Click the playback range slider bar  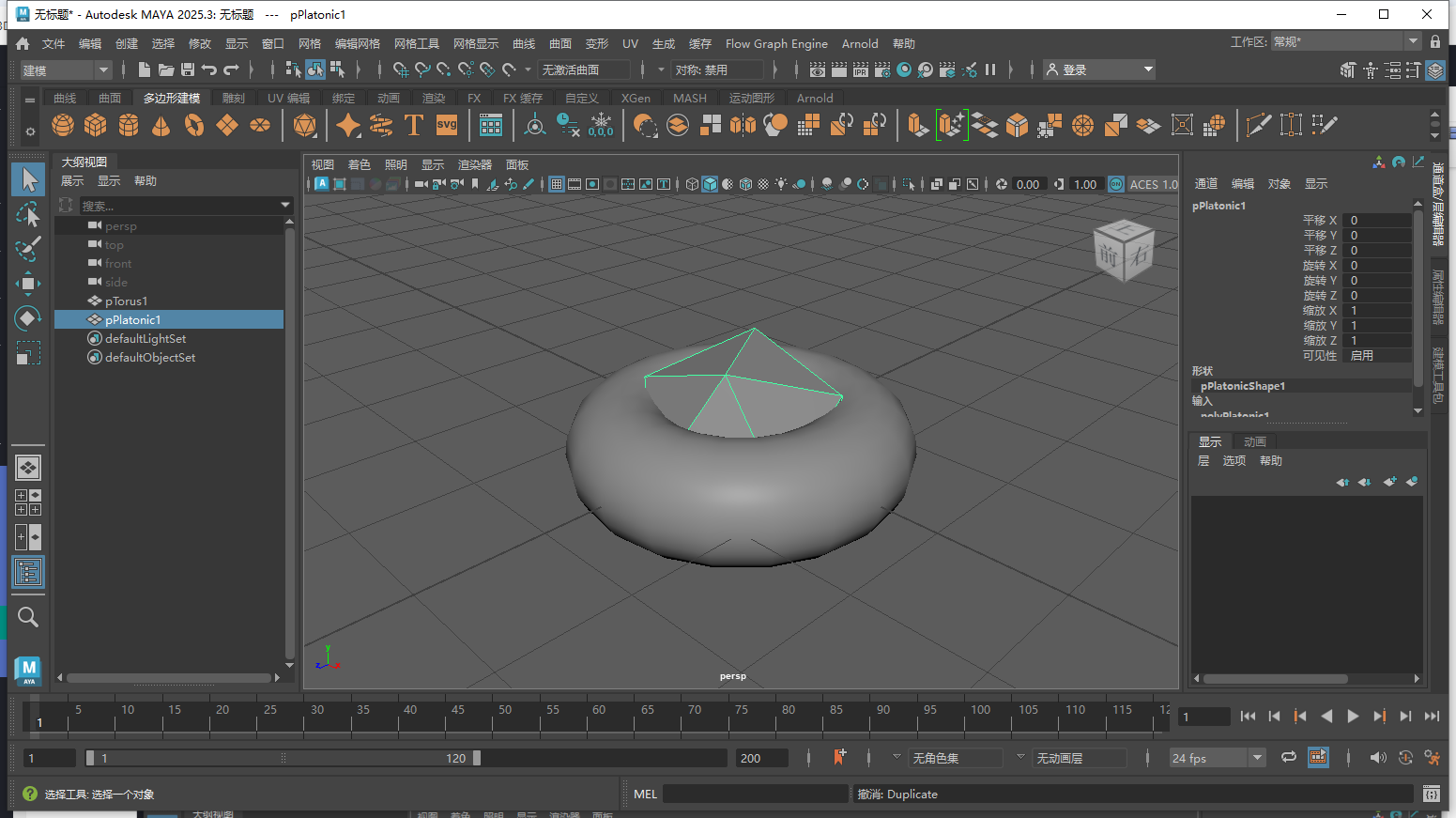(284, 758)
